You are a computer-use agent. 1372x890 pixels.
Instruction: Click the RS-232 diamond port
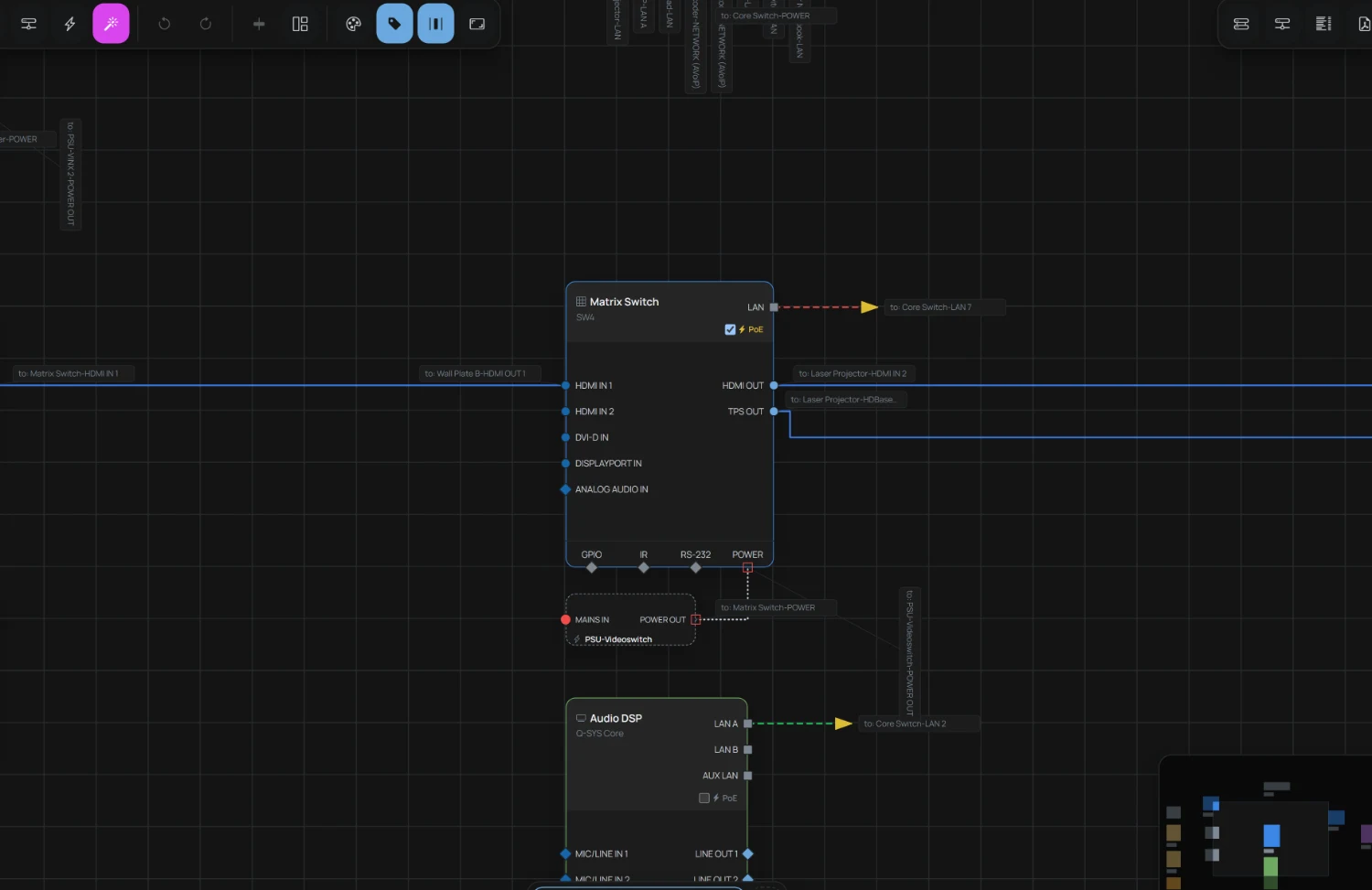click(696, 568)
